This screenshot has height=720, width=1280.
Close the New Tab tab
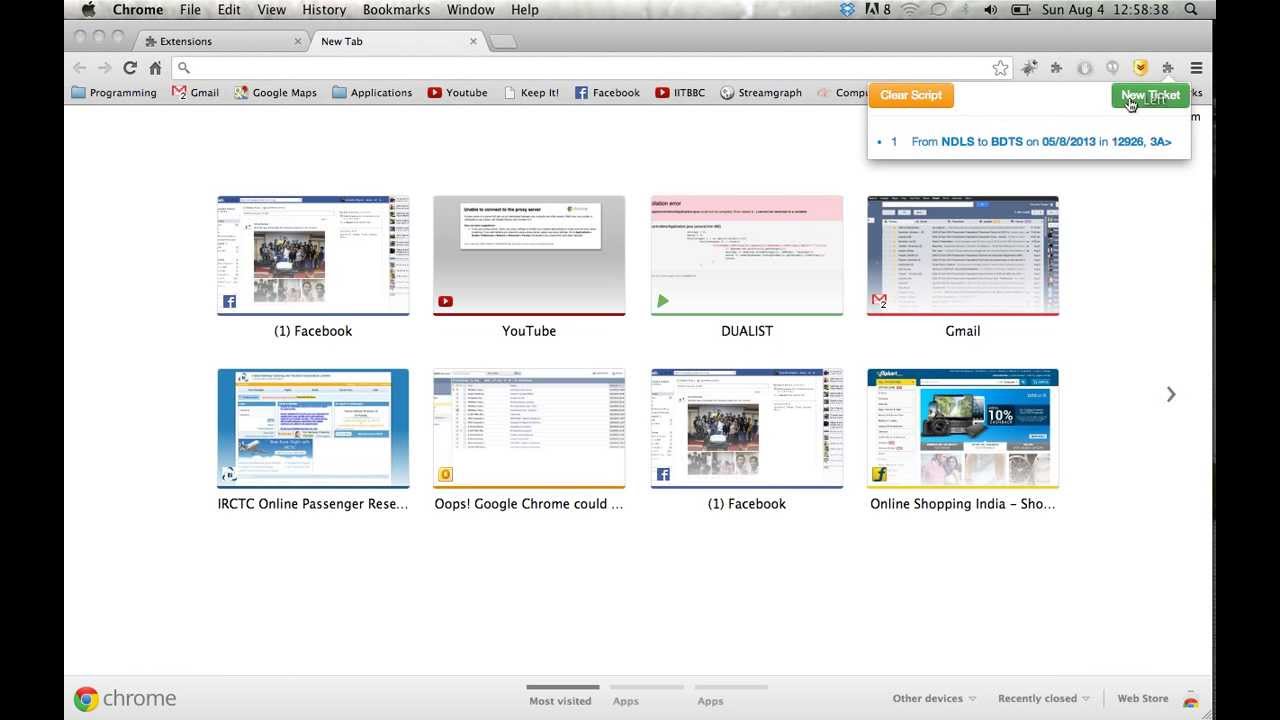tap(474, 41)
